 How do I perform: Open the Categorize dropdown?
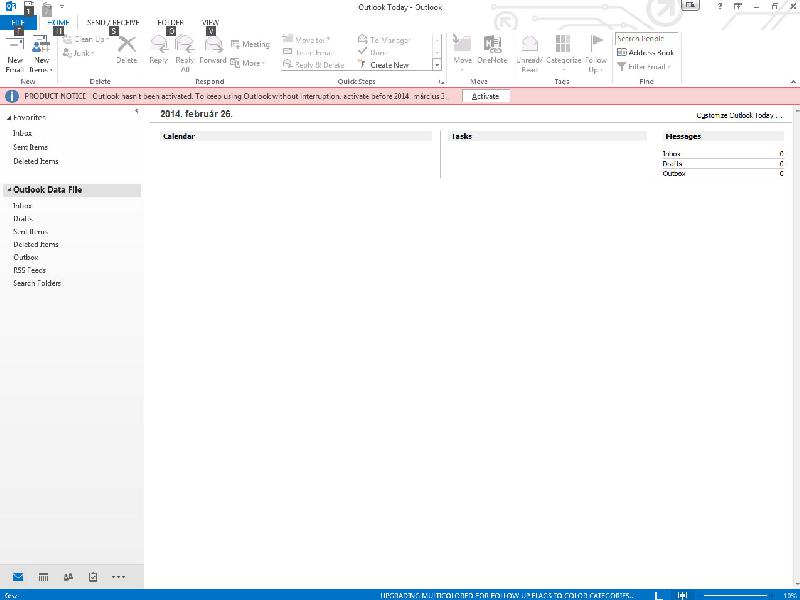(x=563, y=54)
